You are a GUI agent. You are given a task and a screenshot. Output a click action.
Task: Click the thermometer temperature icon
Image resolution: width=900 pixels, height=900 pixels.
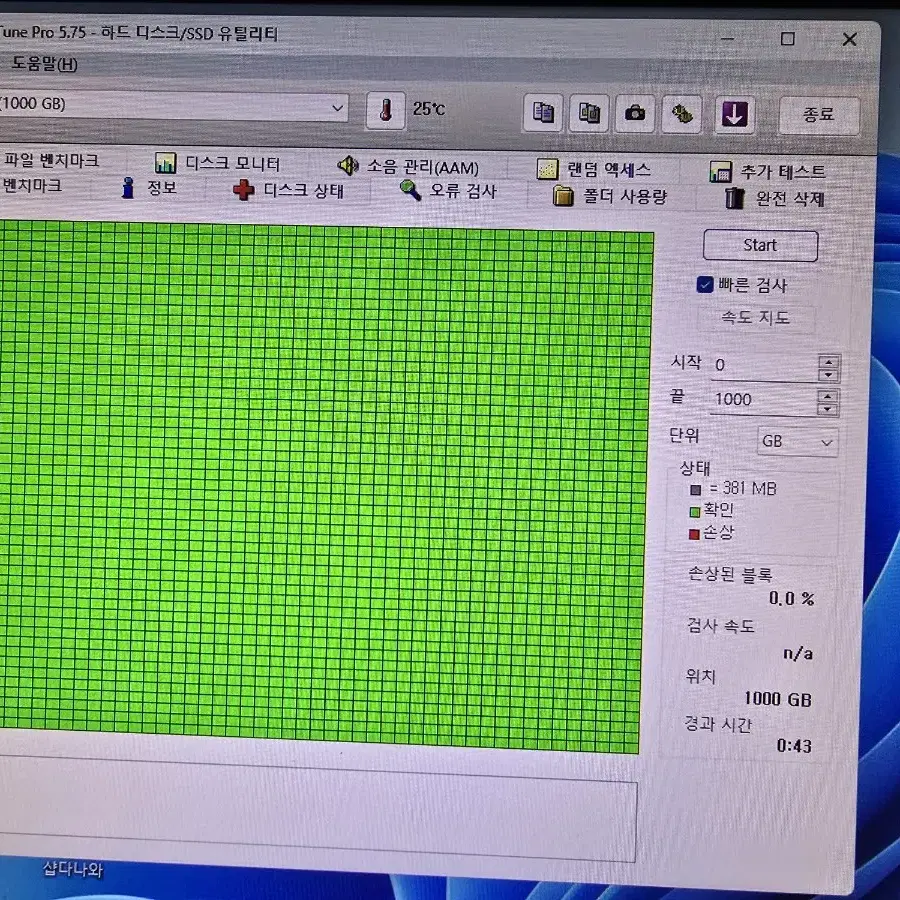coord(386,110)
